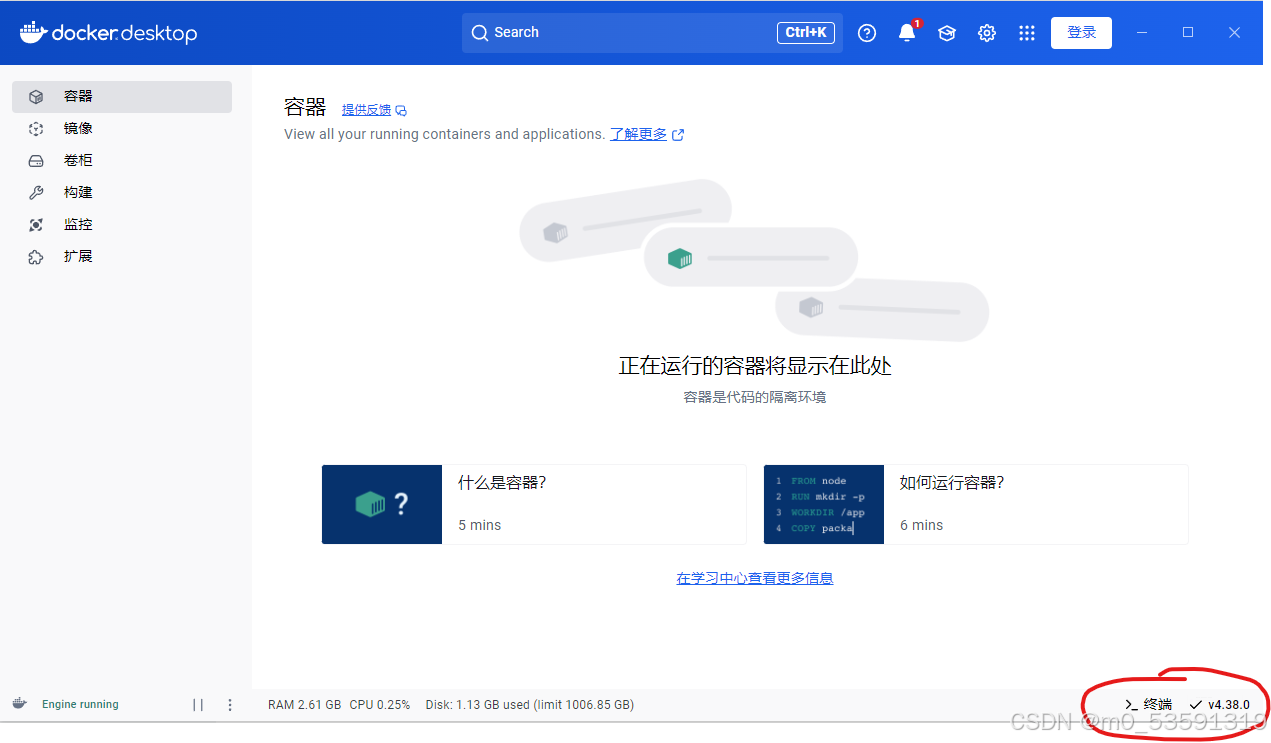The height and width of the screenshot is (743, 1271).
Task: Open the Learning Center graduation cap icon
Action: (947, 33)
